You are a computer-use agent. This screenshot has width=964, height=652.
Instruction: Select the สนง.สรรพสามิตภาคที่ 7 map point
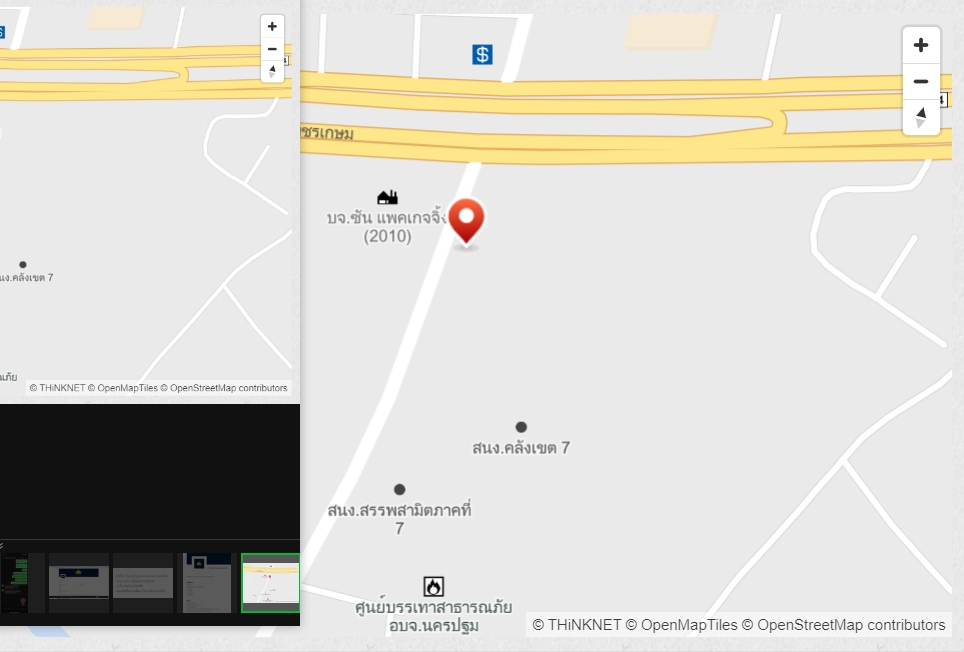400,489
